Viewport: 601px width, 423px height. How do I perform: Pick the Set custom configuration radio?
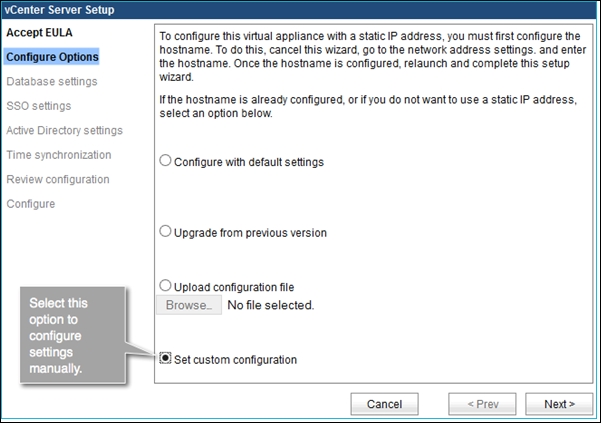pos(166,359)
